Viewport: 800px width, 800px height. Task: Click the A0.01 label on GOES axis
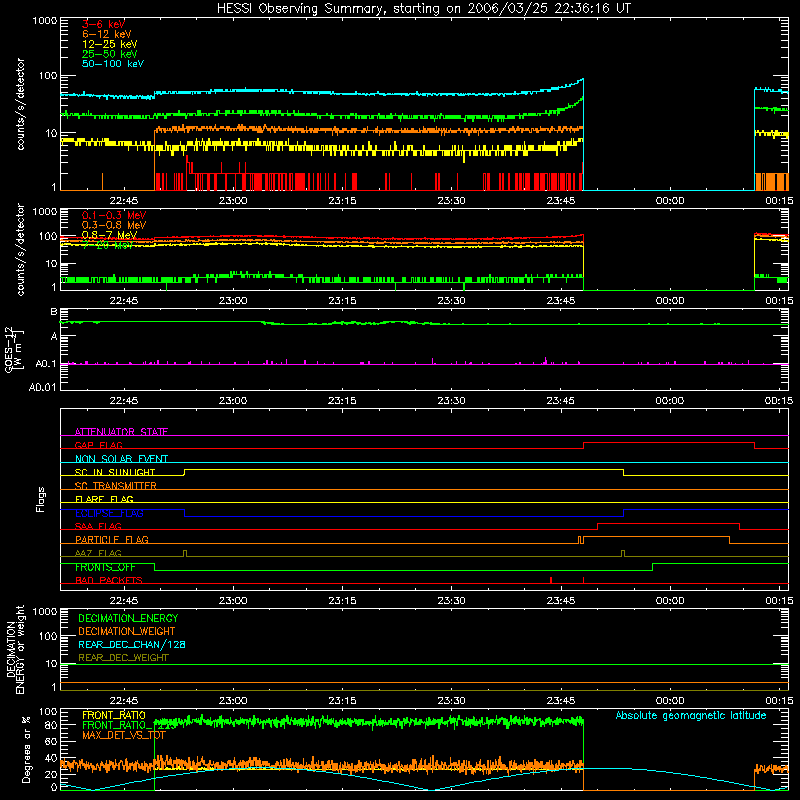[x=43, y=387]
